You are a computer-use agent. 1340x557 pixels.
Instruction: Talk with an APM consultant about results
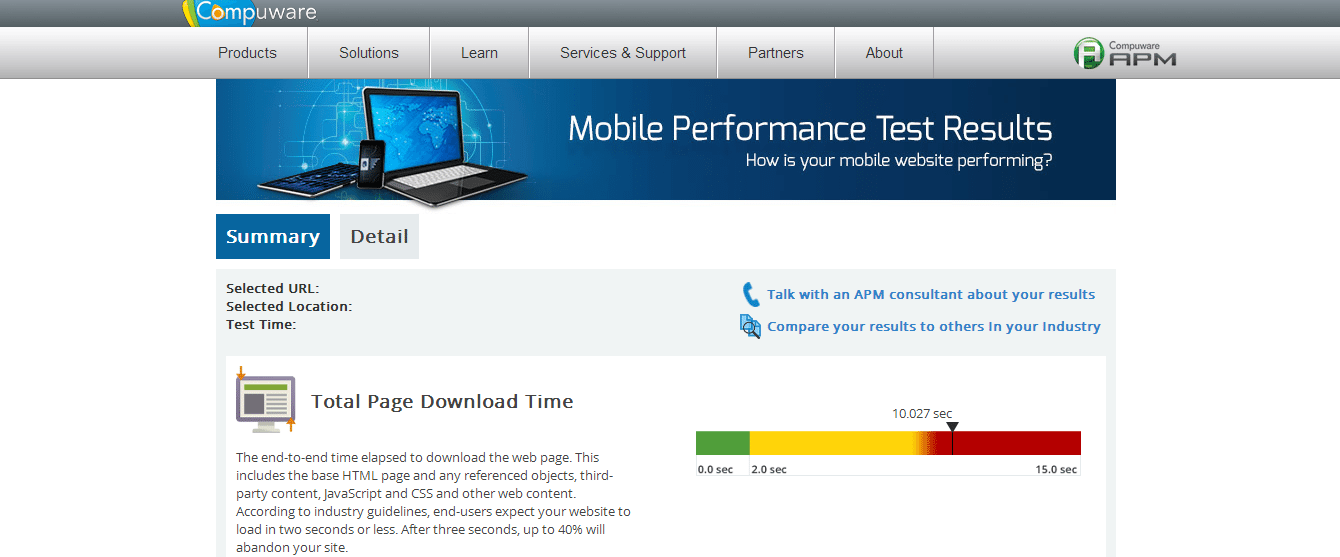931,295
